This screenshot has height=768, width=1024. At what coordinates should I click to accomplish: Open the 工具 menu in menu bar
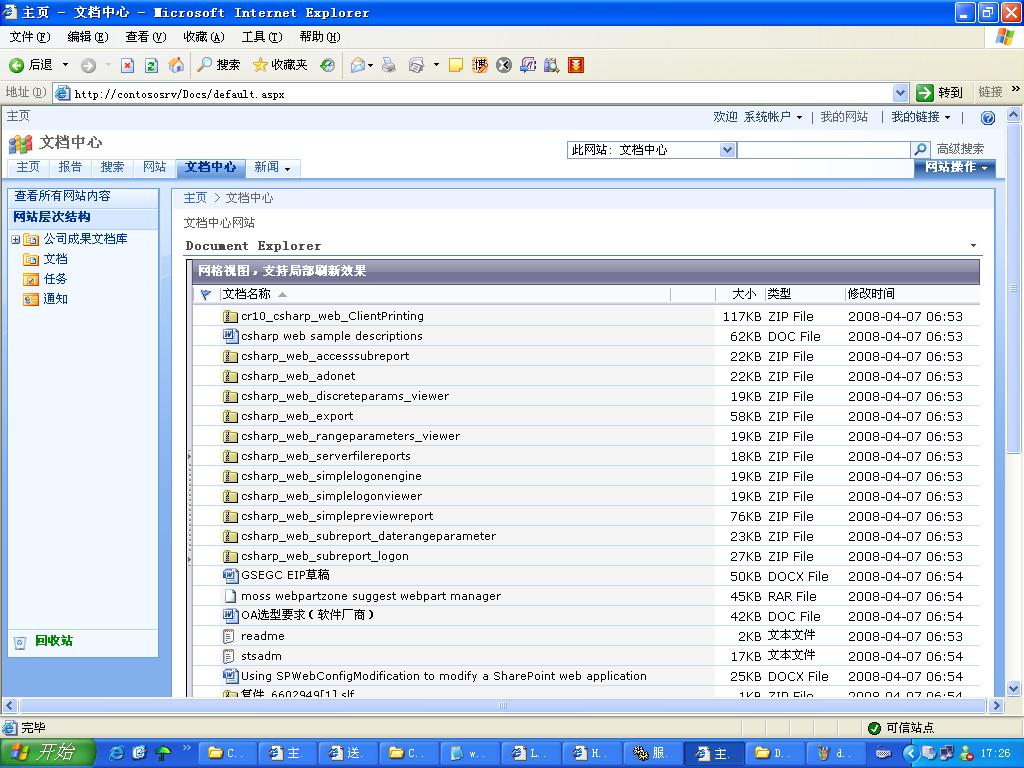pos(261,37)
